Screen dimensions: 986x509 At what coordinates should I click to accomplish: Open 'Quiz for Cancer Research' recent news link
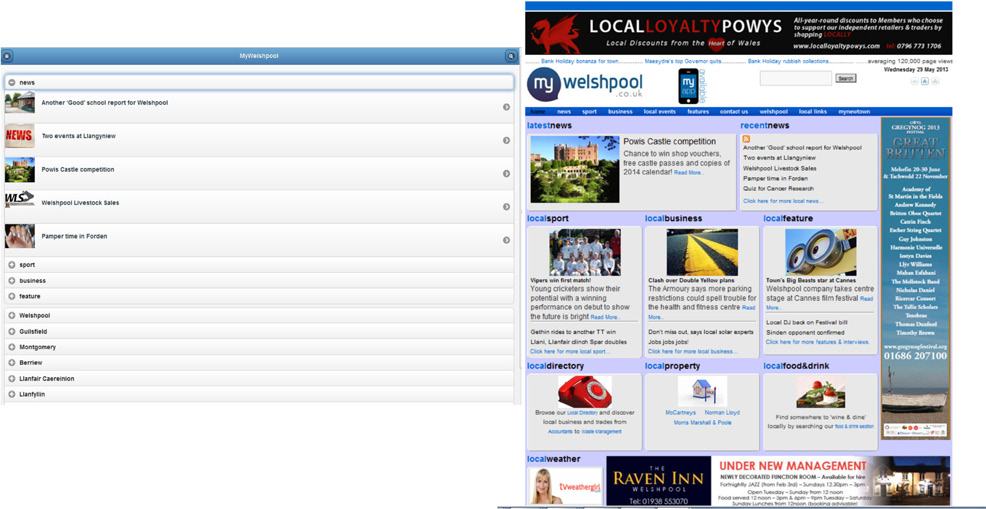[x=778, y=188]
